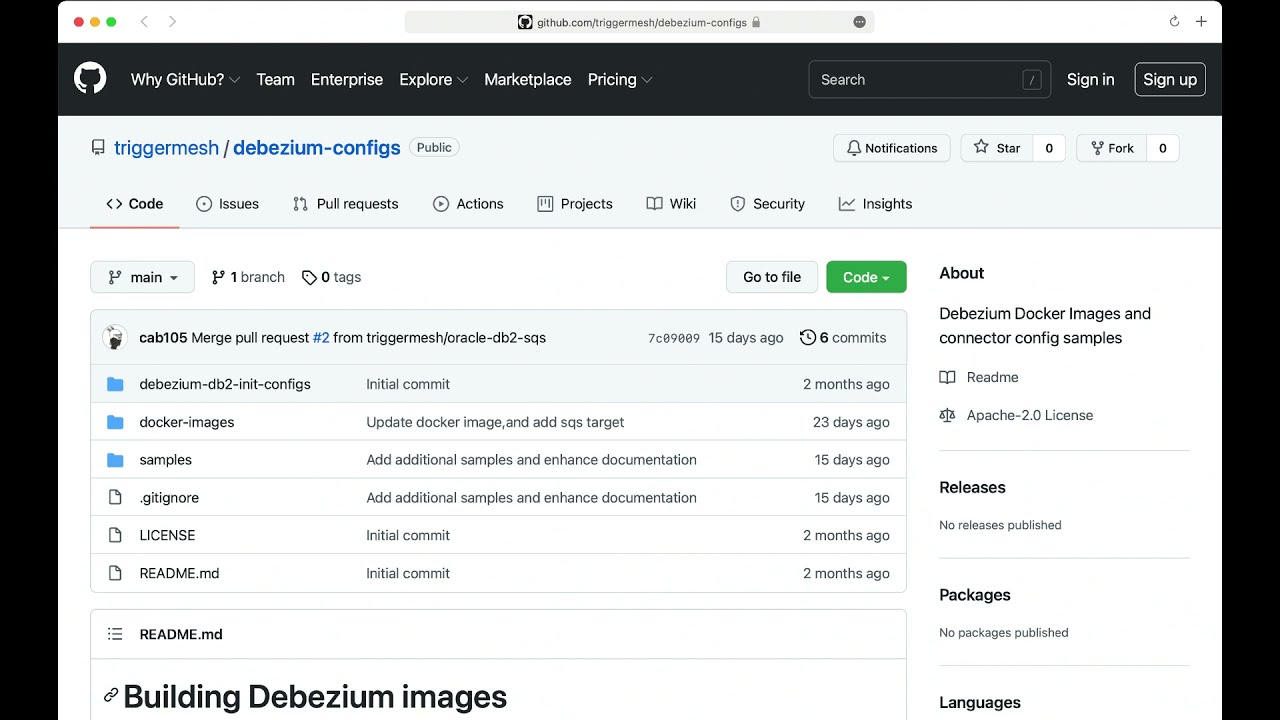
Task: Open the Projects tab
Action: click(574, 204)
